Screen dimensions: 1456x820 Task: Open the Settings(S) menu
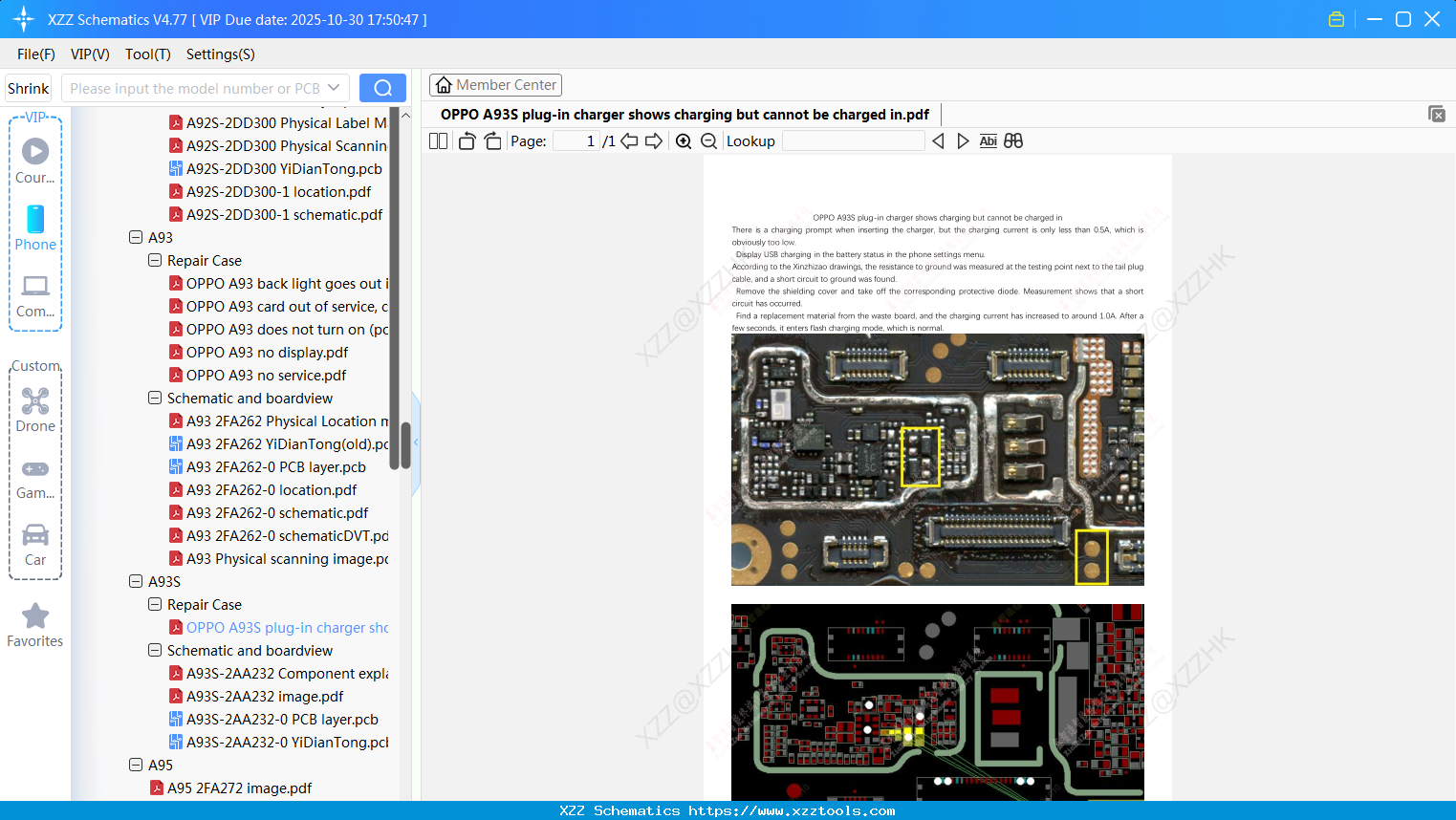[x=220, y=54]
